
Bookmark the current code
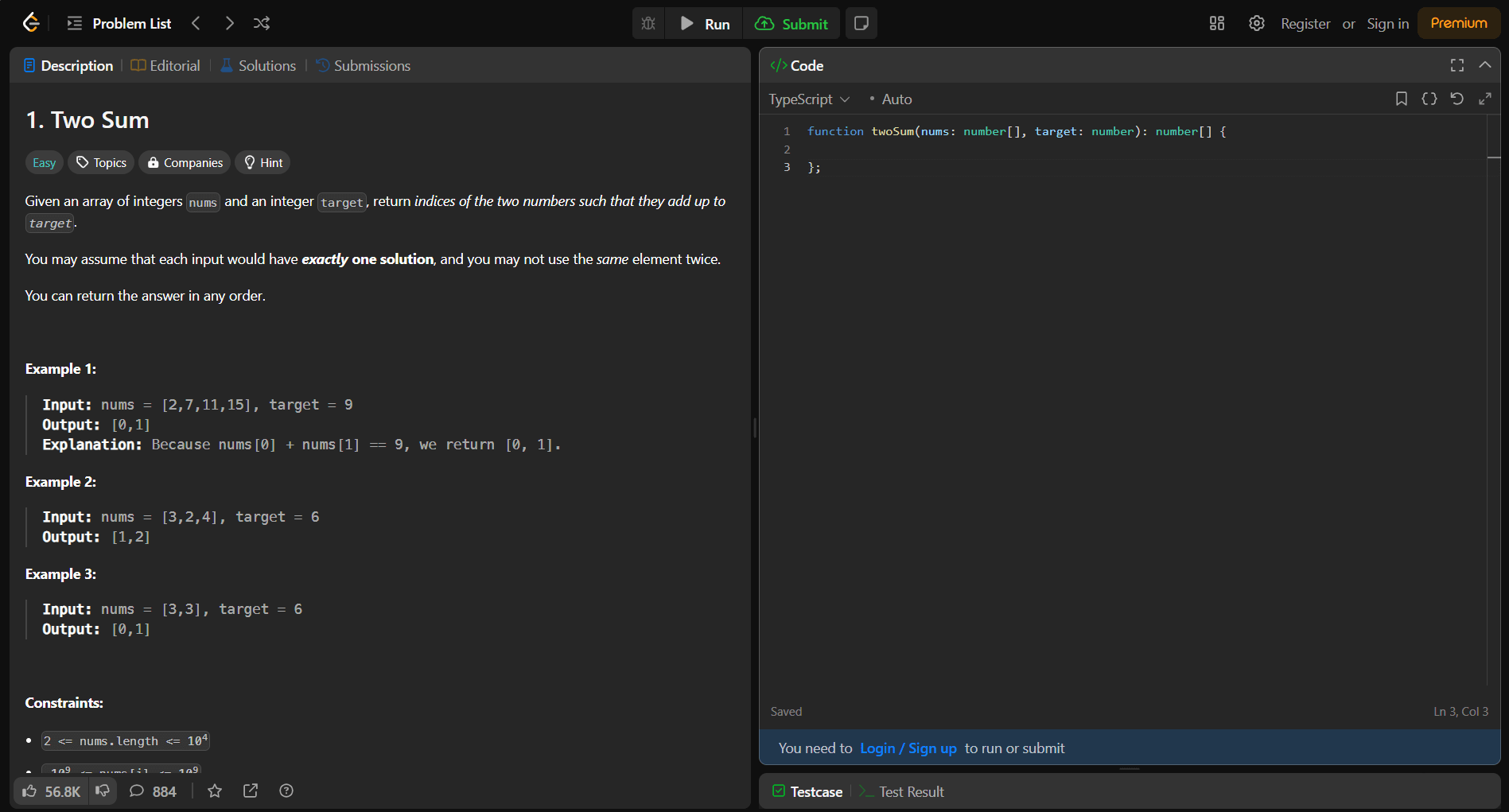[x=1401, y=99]
